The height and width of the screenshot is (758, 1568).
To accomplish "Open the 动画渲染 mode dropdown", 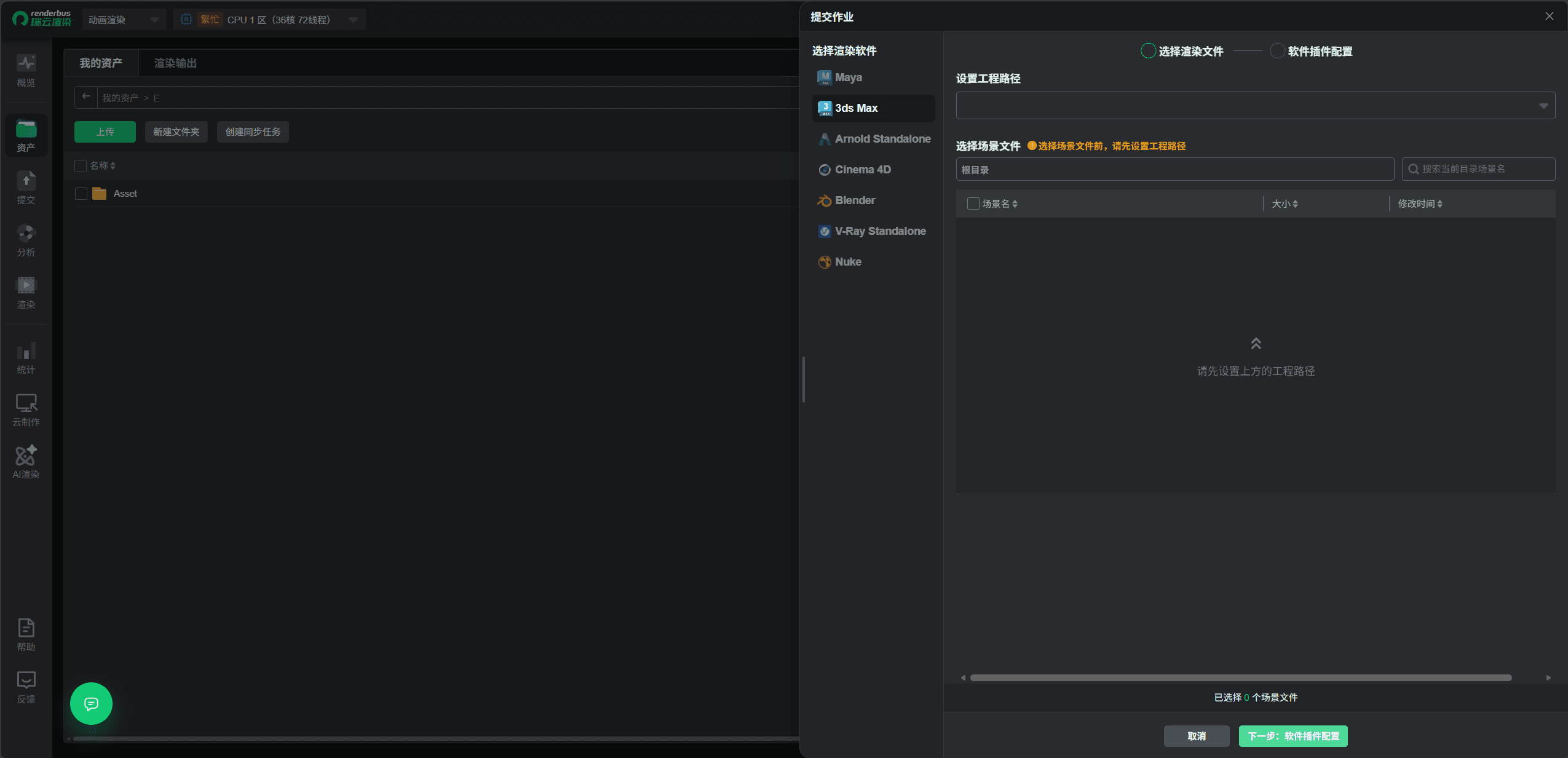I will pos(124,20).
